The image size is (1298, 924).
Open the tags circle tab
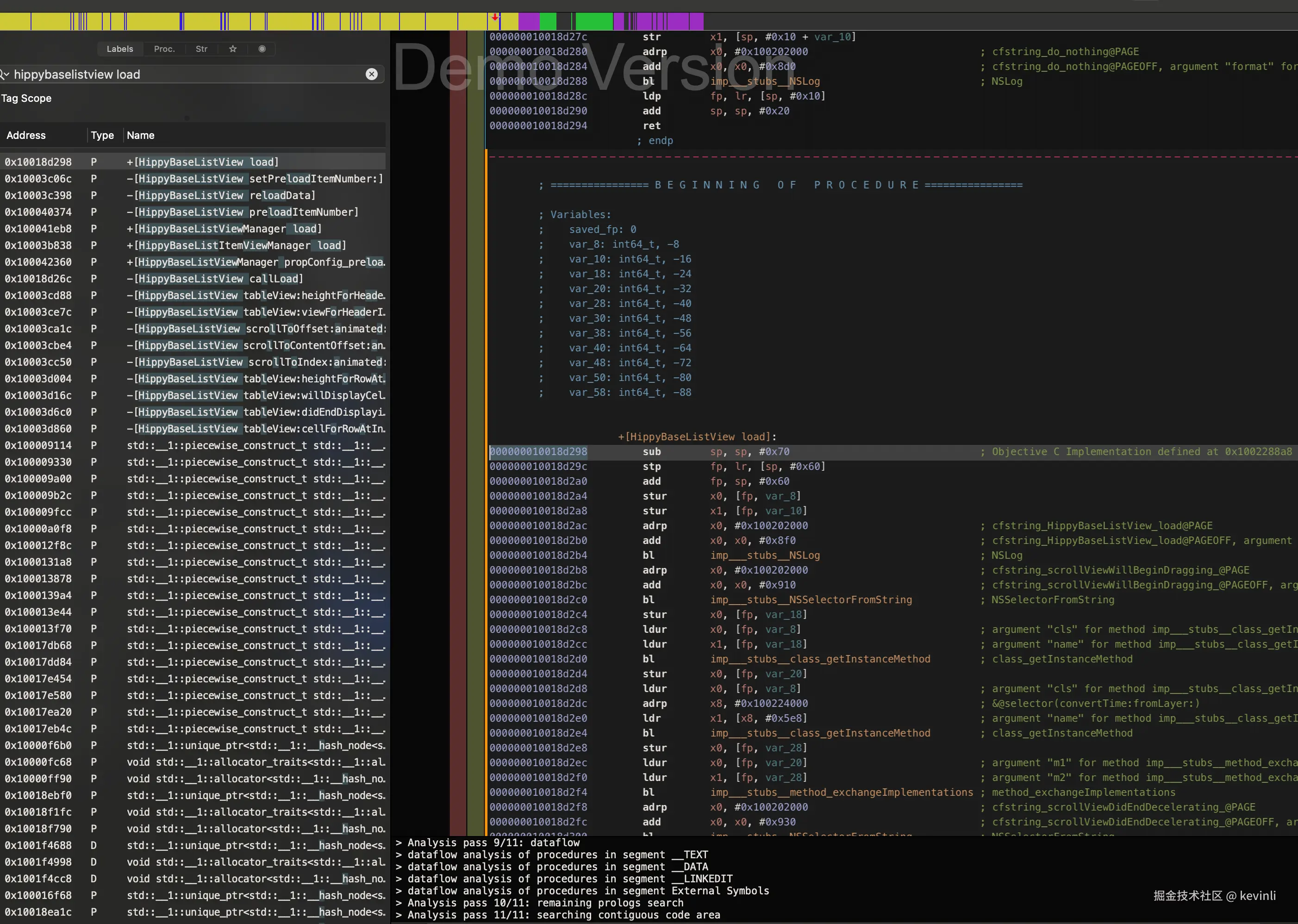[262, 49]
